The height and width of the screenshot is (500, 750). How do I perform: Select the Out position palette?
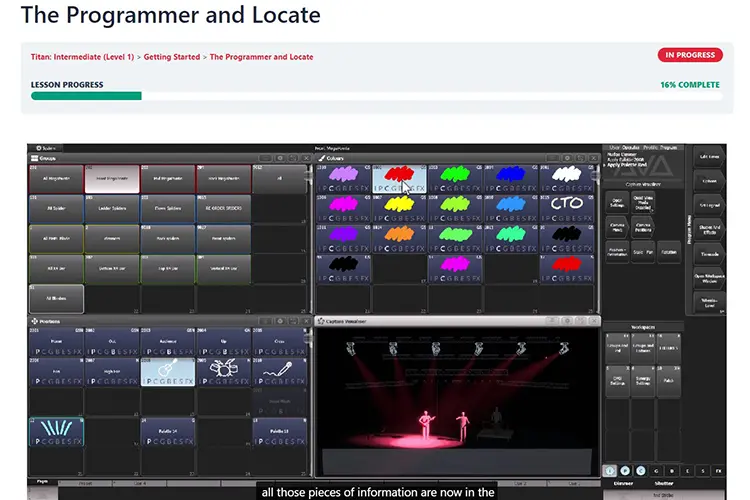tap(112, 342)
